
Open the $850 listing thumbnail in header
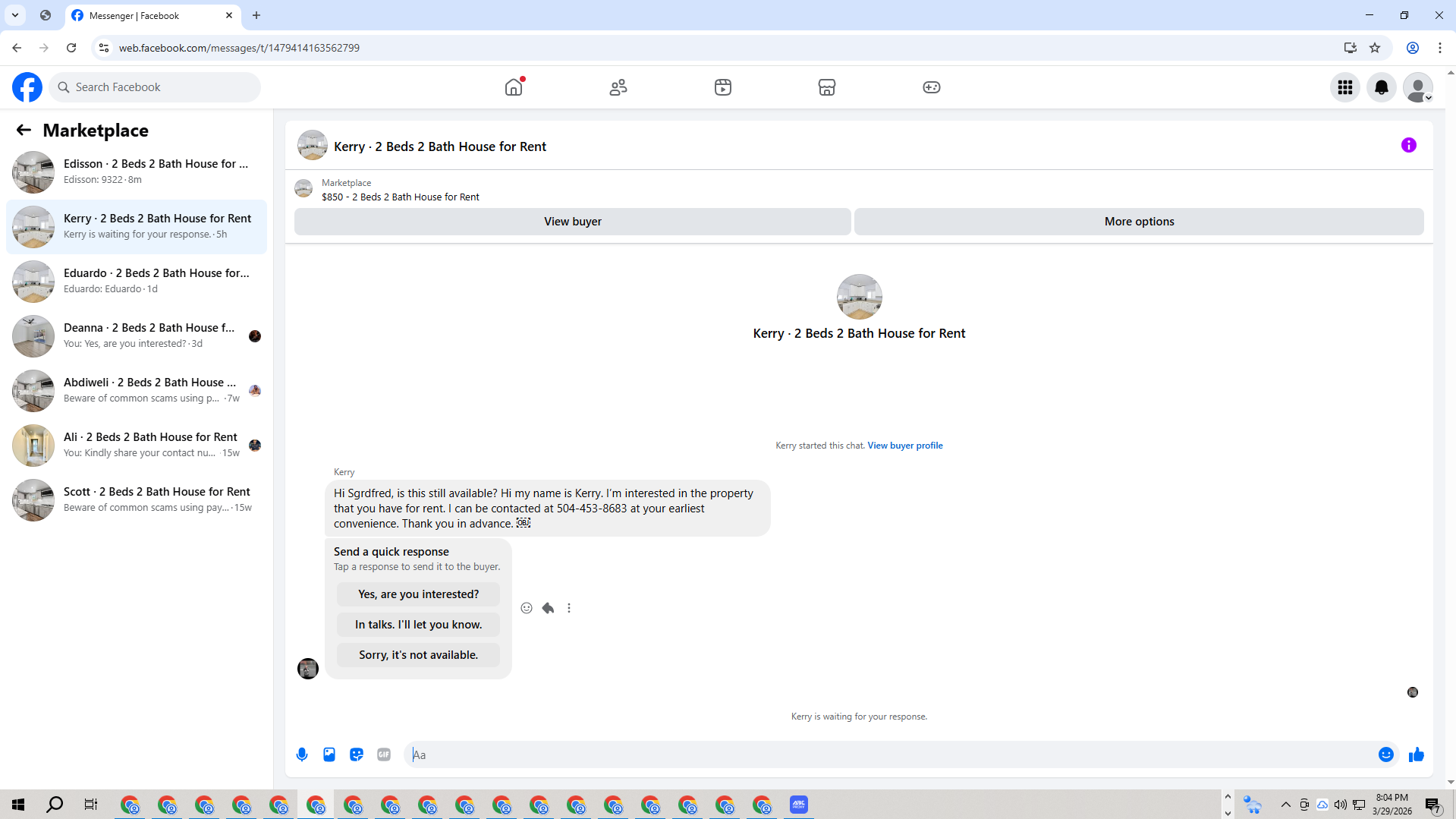[303, 189]
